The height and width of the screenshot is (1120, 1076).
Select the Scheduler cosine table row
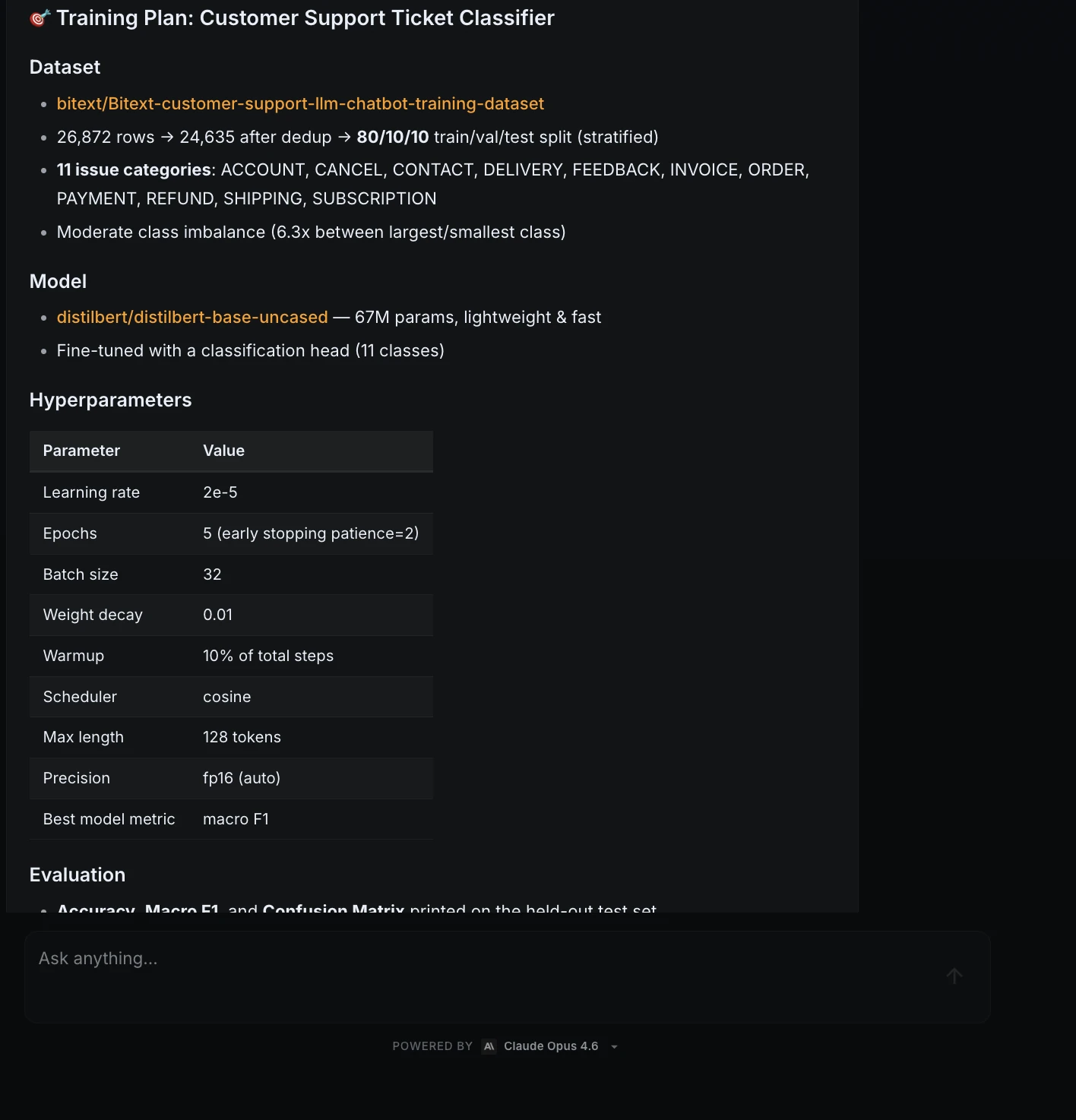pyautogui.click(x=231, y=697)
